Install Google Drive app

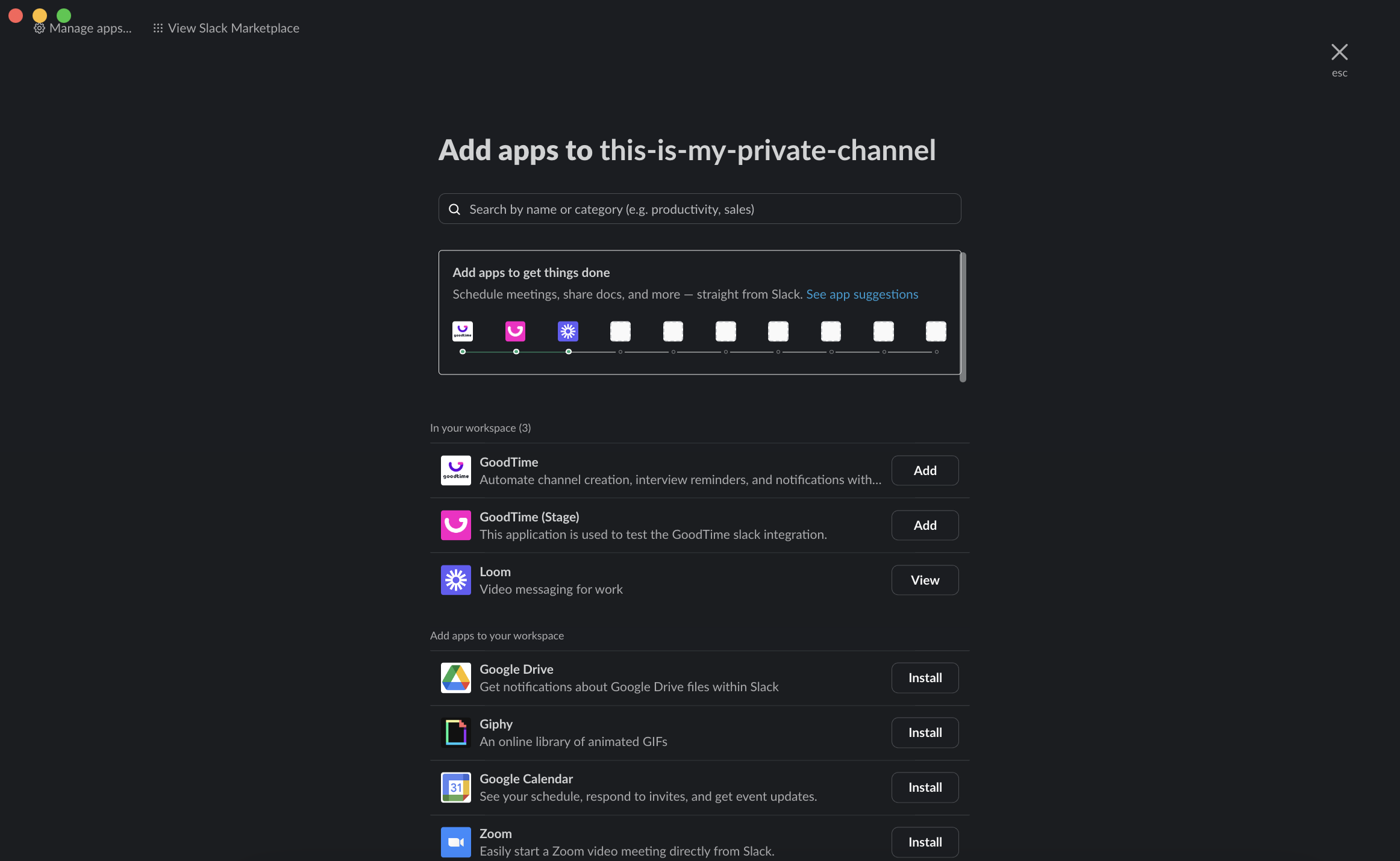[x=924, y=677]
